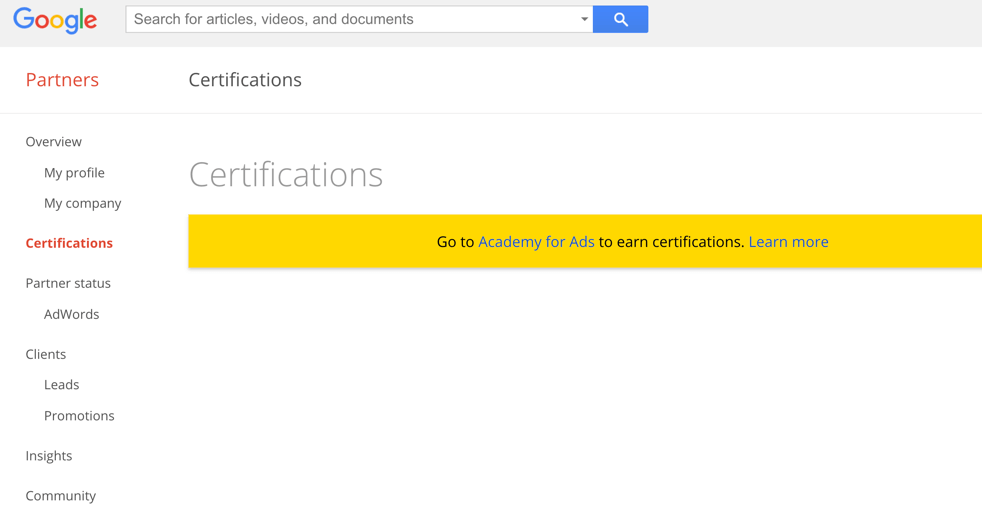Open the red Partners home link

pos(62,80)
